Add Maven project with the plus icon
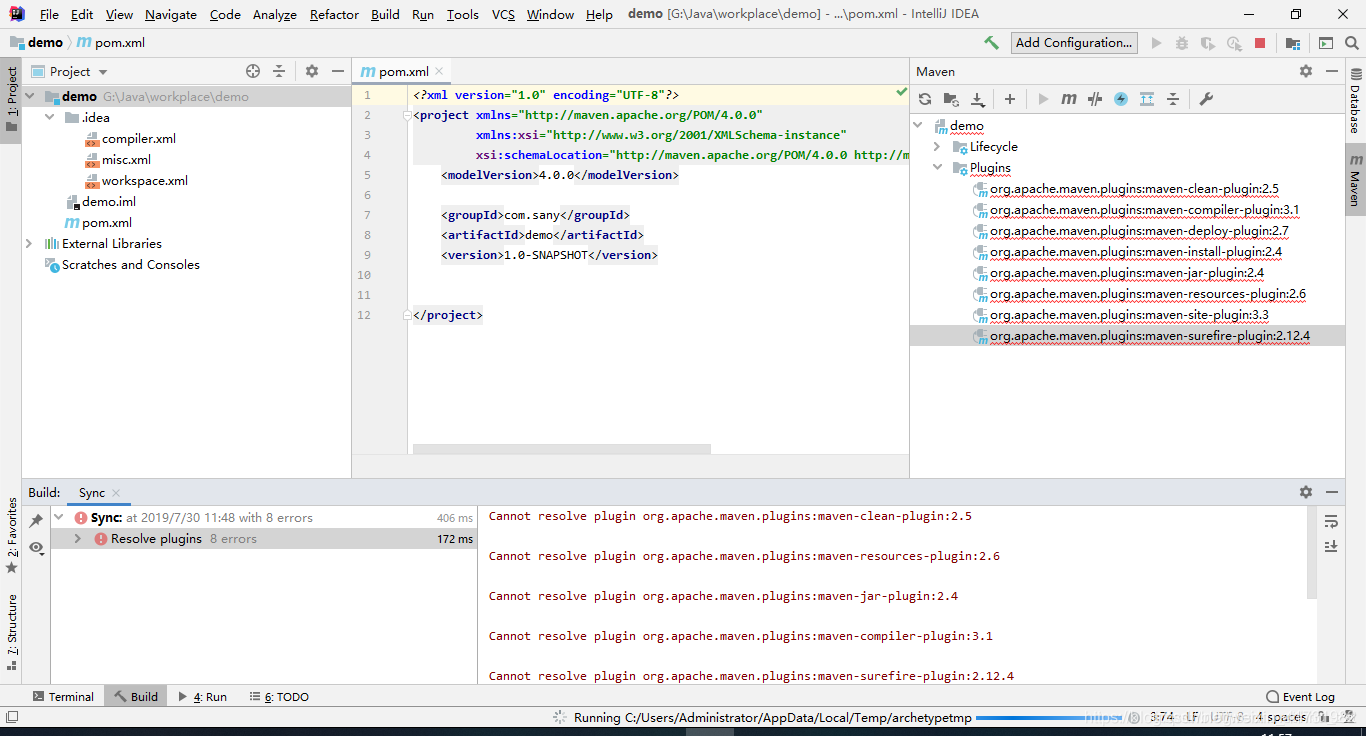Screen dimensions: 1366x736 point(1010,99)
